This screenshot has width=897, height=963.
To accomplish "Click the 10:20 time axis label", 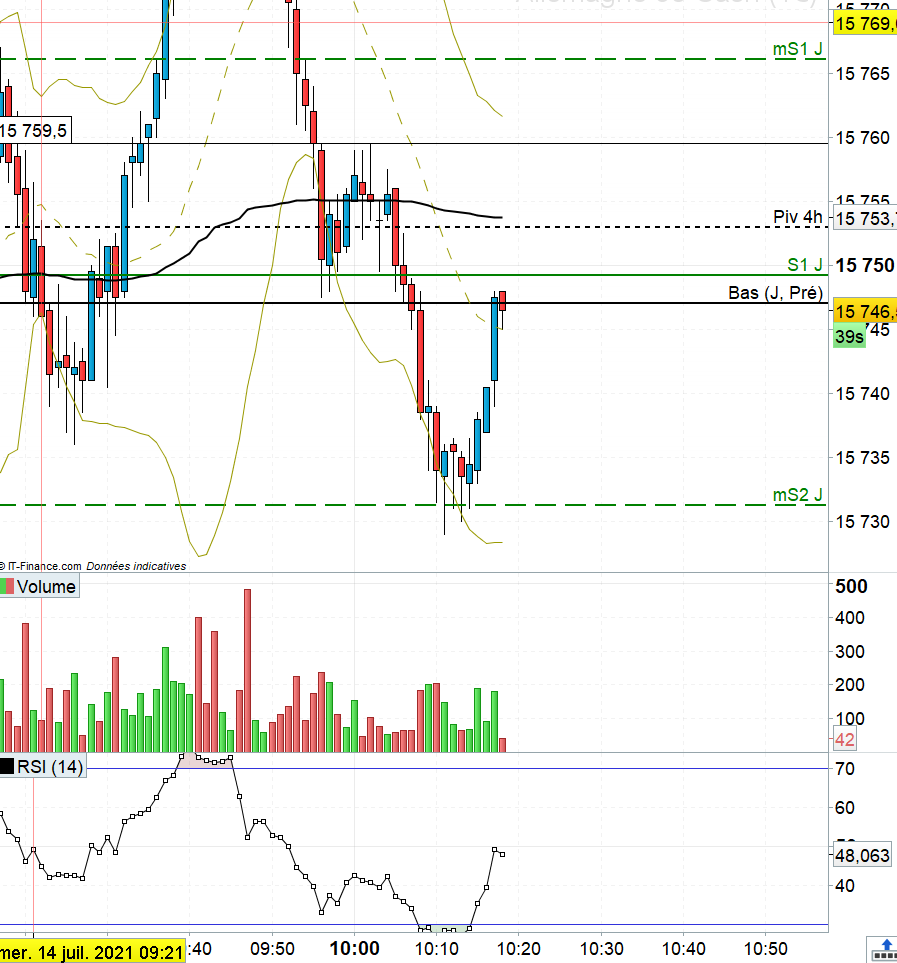I will coord(518,949).
